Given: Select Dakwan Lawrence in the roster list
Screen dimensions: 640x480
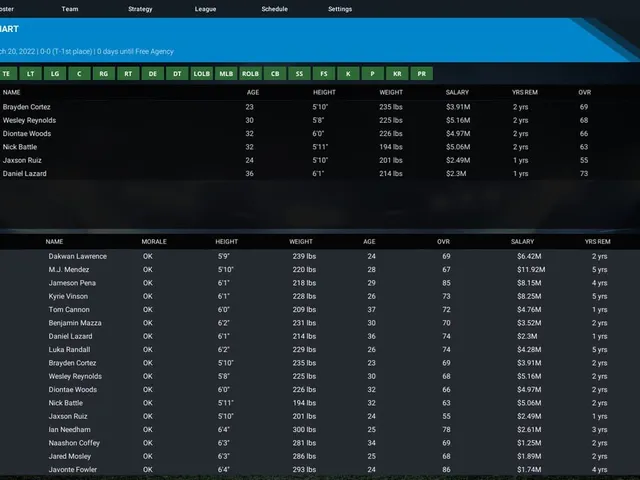Looking at the screenshot, I should click(78, 256).
